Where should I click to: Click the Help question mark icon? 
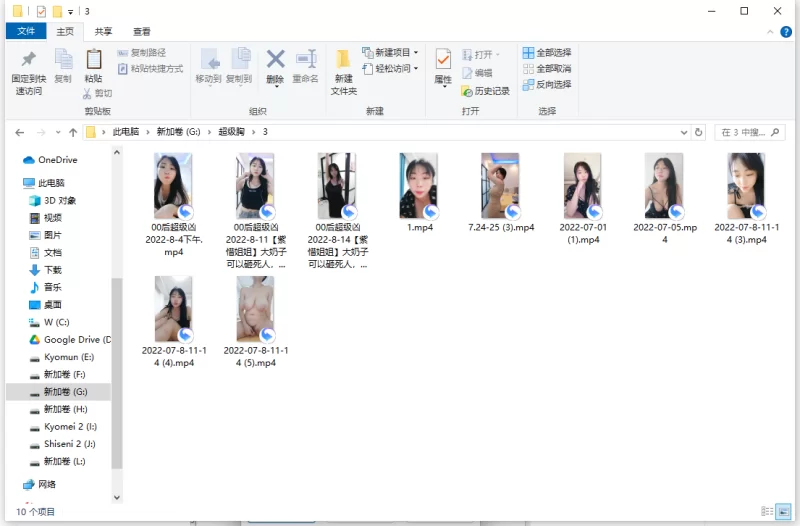[x=786, y=32]
